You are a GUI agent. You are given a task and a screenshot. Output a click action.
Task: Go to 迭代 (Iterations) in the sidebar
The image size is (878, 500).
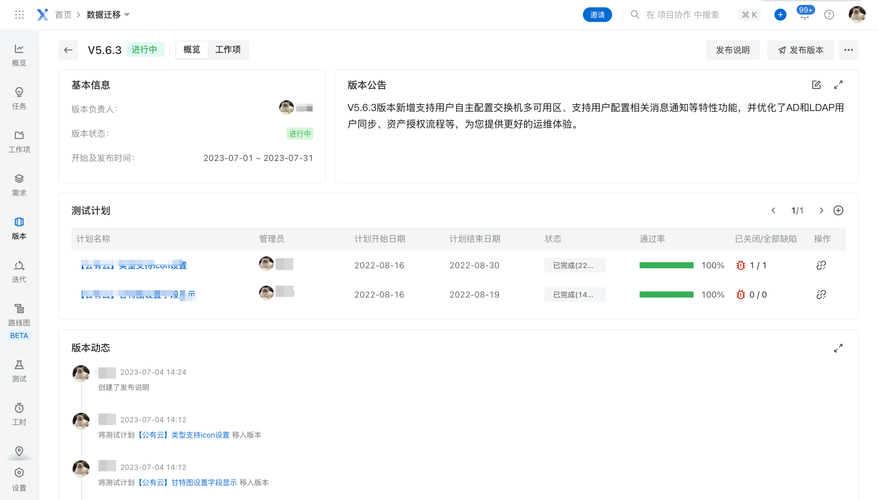pos(19,271)
